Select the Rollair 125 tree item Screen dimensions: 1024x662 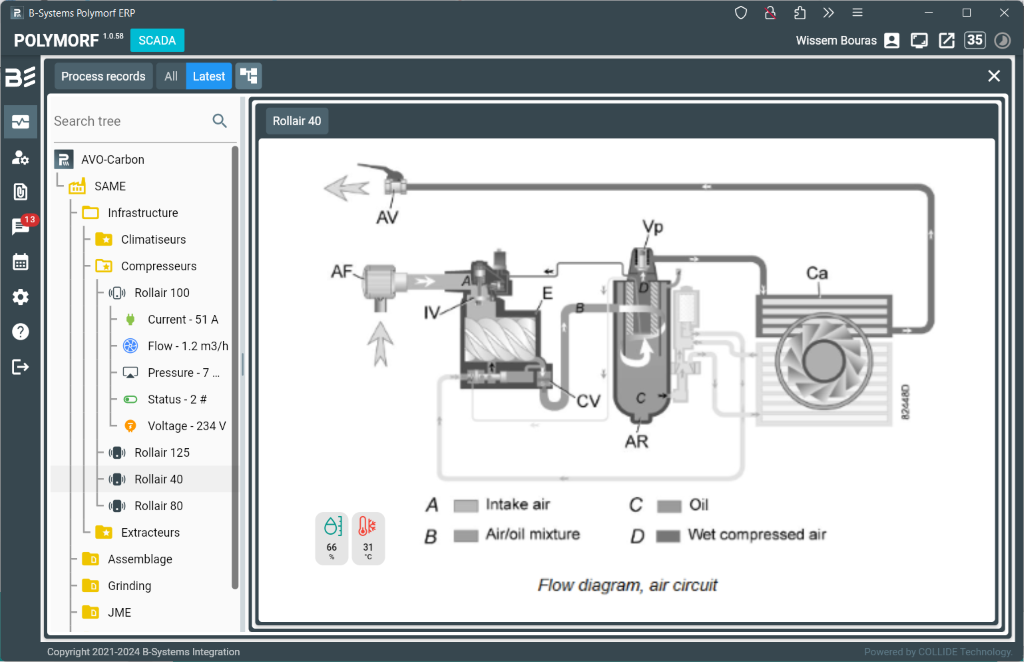(162, 453)
